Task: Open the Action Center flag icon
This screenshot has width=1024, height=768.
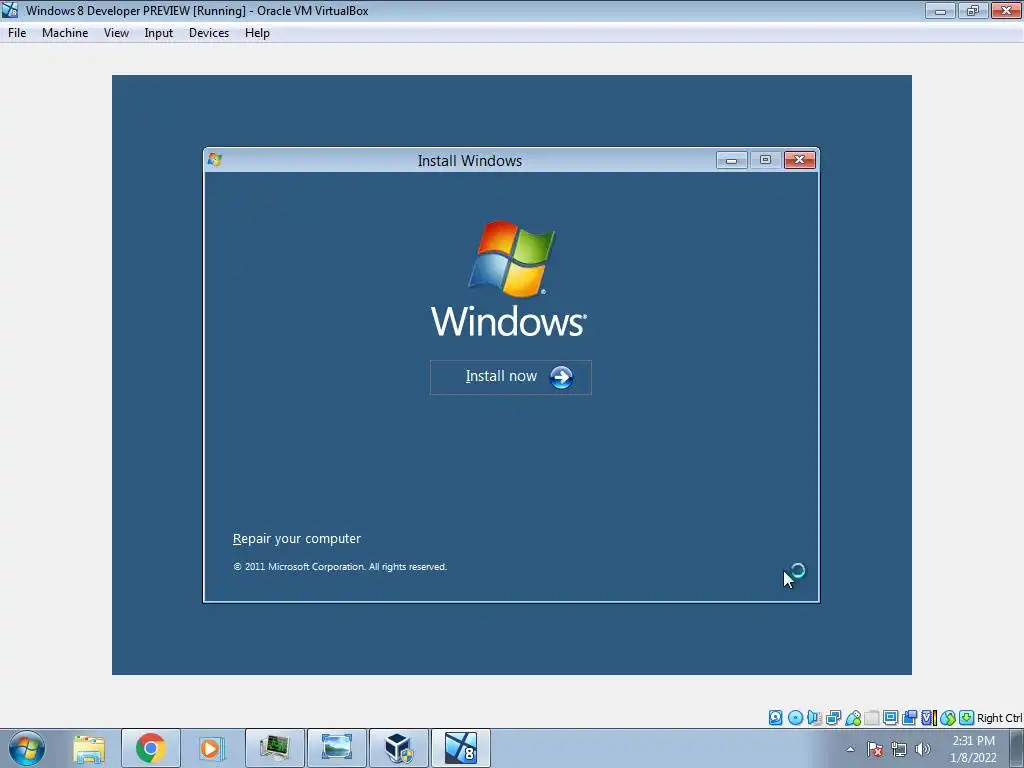Action: click(x=875, y=749)
